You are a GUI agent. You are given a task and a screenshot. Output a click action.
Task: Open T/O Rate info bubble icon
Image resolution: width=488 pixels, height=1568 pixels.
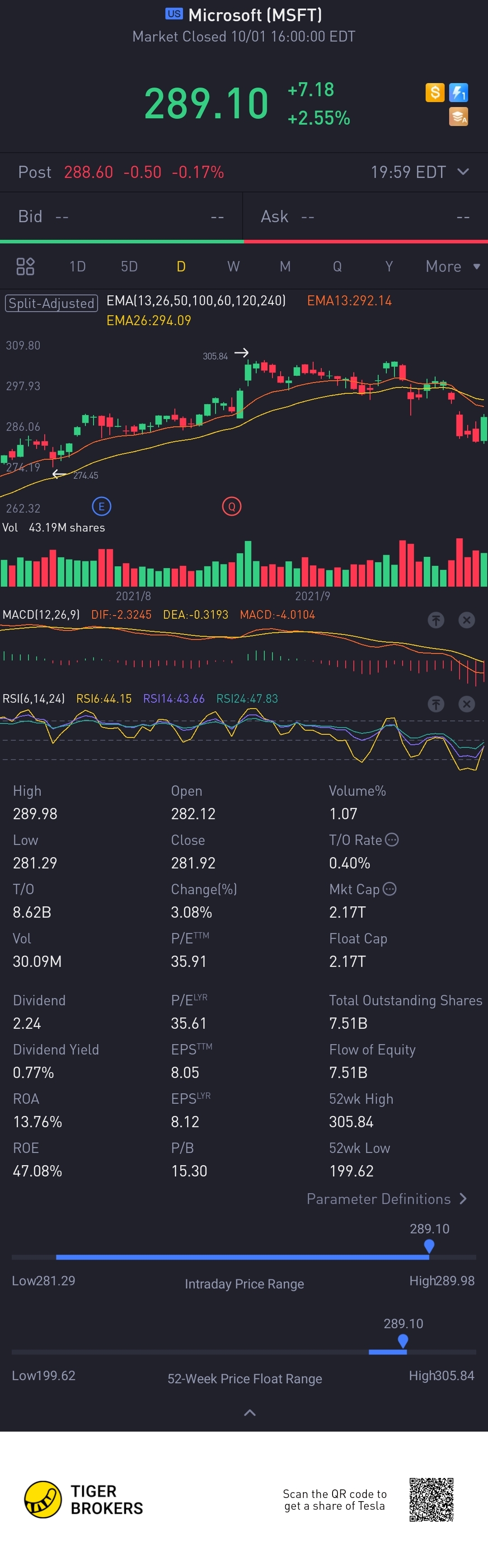(x=392, y=840)
